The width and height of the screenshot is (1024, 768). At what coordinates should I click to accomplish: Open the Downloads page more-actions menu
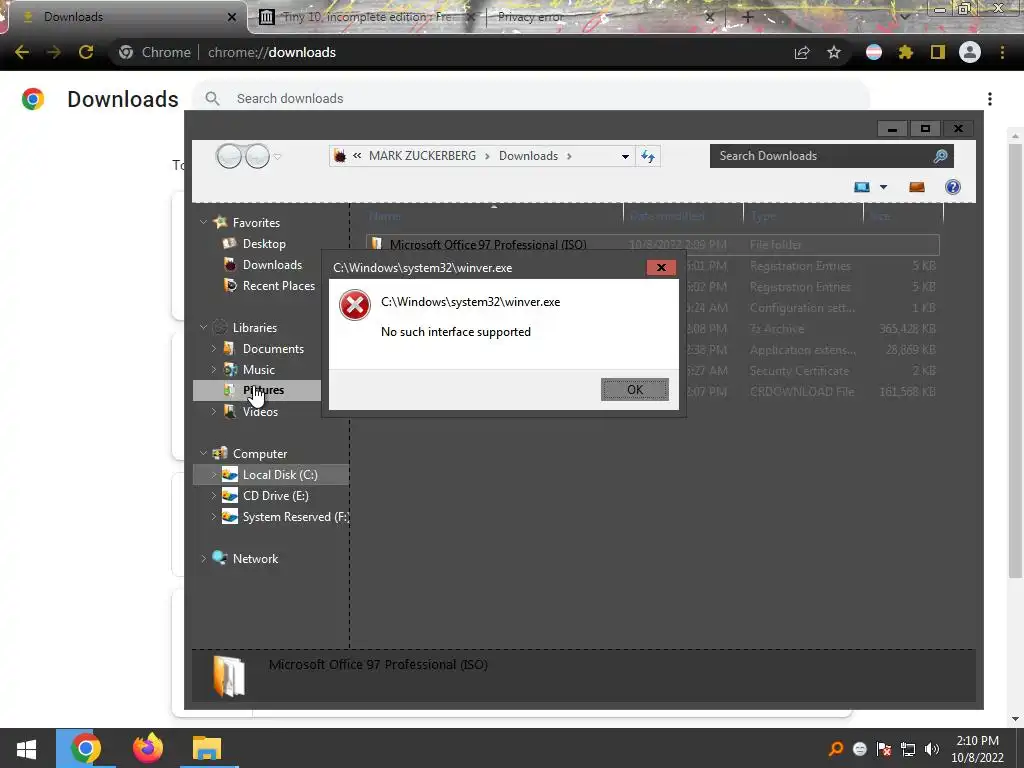click(990, 99)
